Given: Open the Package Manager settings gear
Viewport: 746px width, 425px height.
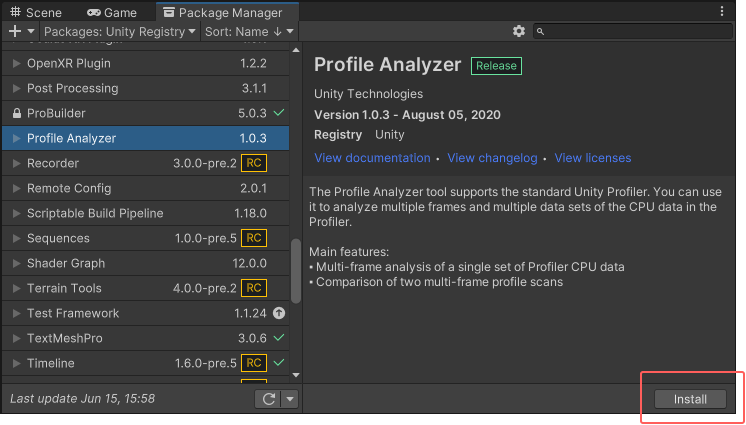Looking at the screenshot, I should pos(518,32).
